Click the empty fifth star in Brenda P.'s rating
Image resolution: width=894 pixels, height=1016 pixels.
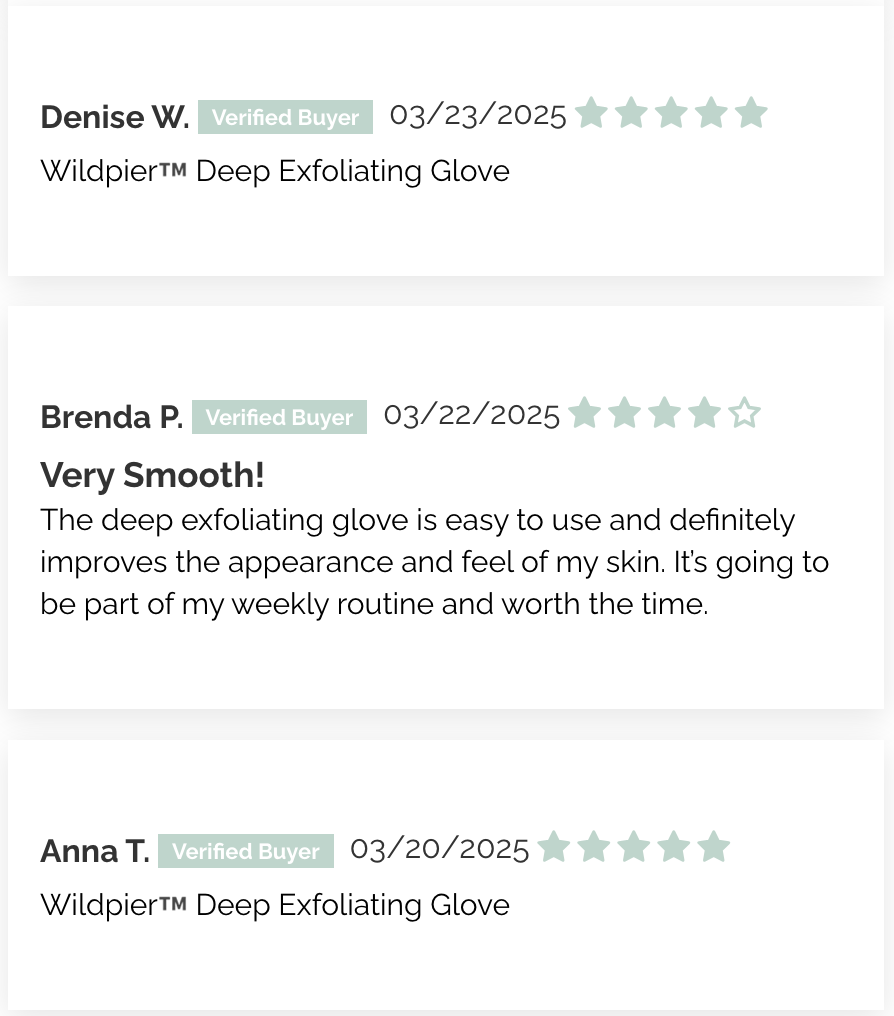point(744,413)
